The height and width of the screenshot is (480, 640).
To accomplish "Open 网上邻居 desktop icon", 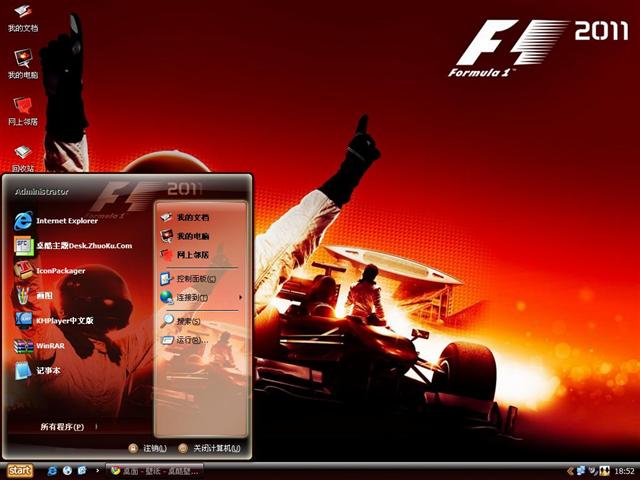I will tap(23, 111).
